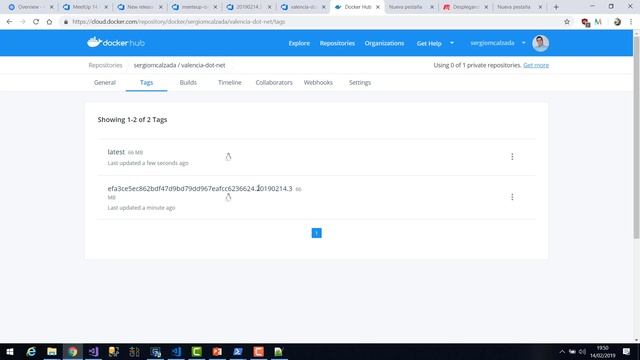Screen dimensions: 640x360
Task: Open the Collaborators tab
Action: point(274,82)
